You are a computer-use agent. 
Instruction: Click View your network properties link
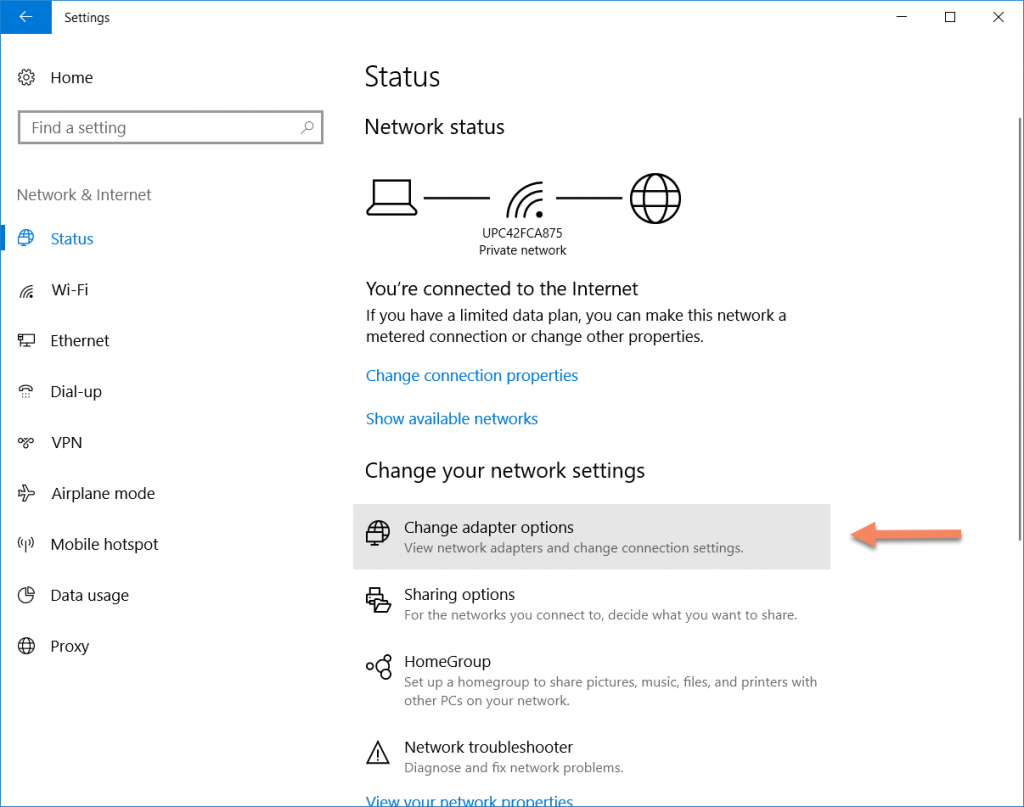(469, 800)
